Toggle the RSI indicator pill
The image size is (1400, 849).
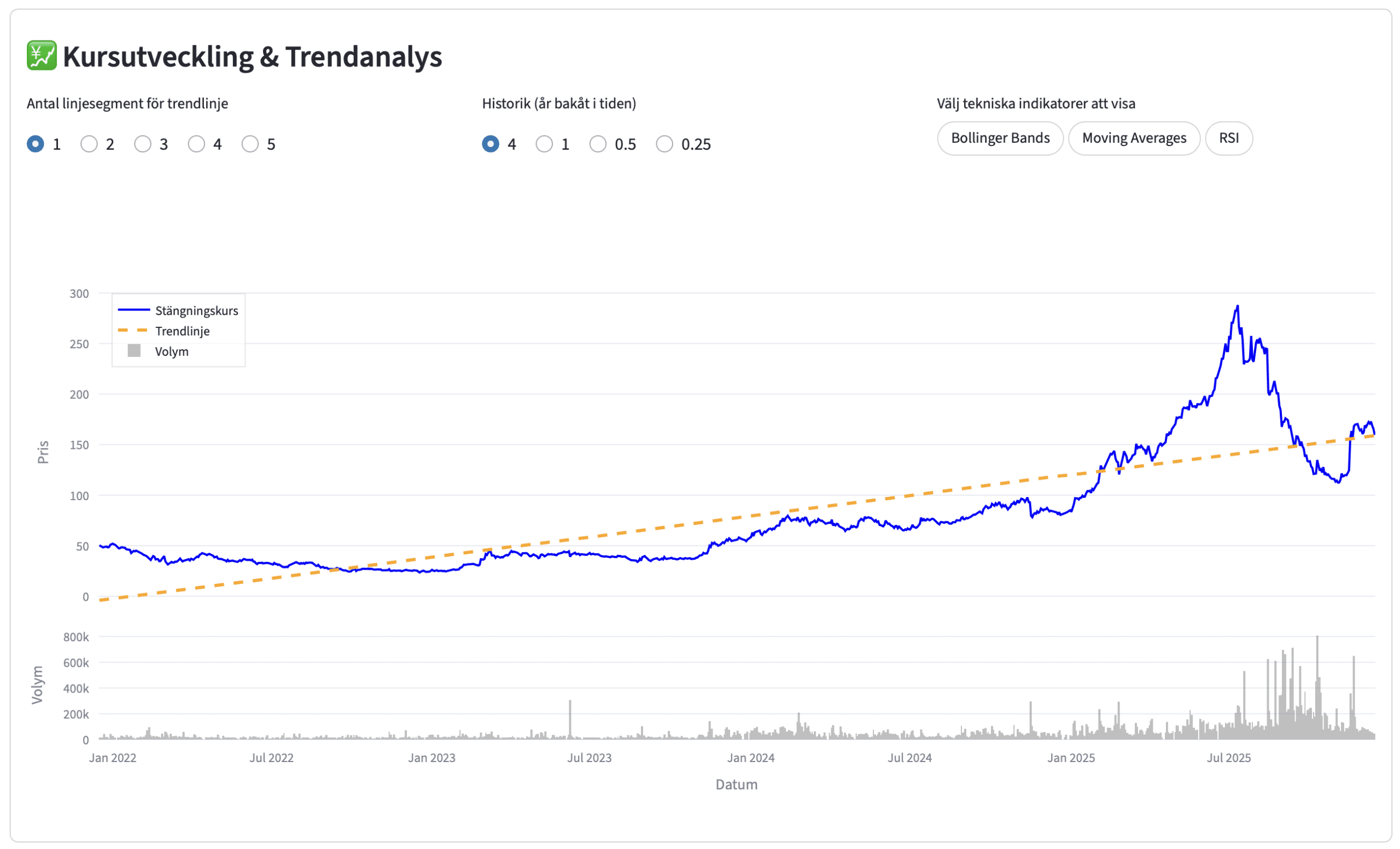(1228, 138)
